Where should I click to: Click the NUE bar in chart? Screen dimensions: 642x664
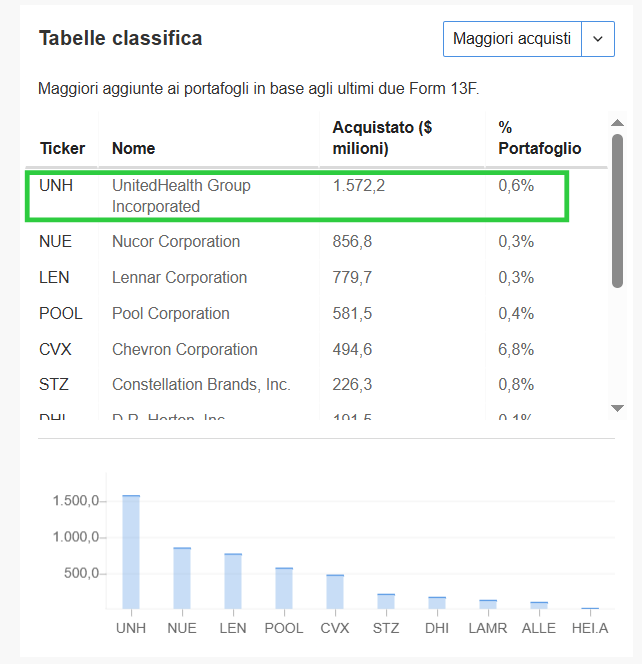[x=182, y=578]
